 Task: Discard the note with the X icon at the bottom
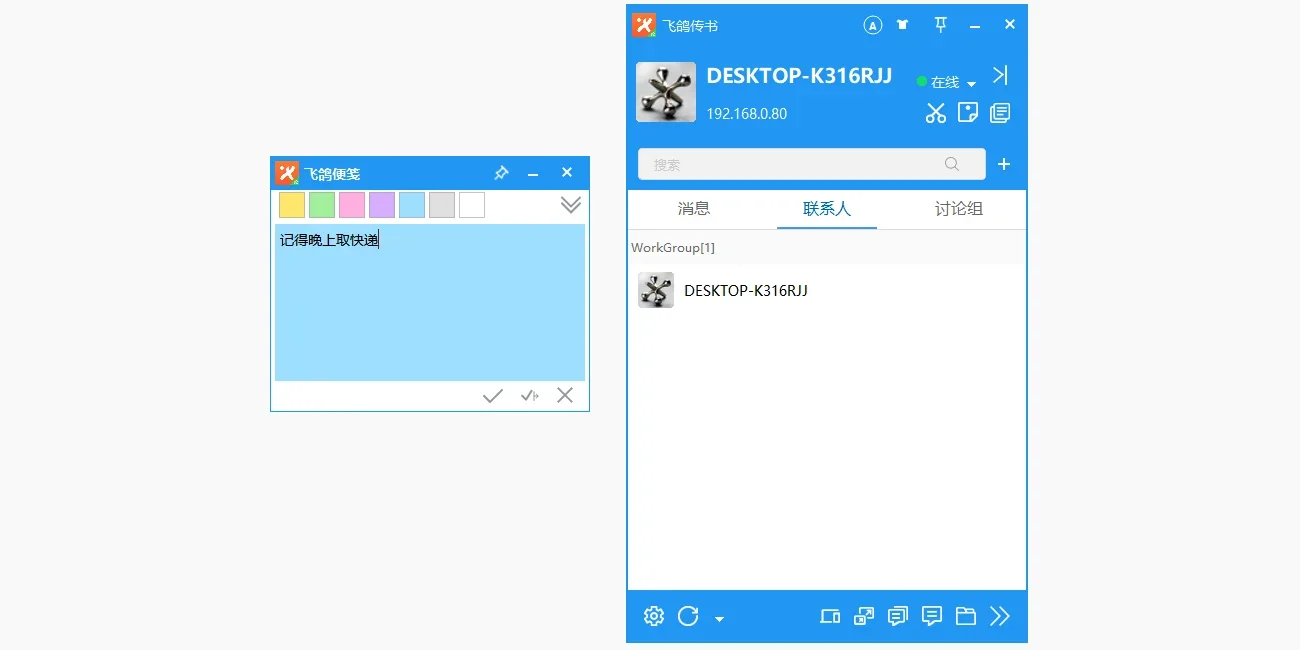coord(565,395)
